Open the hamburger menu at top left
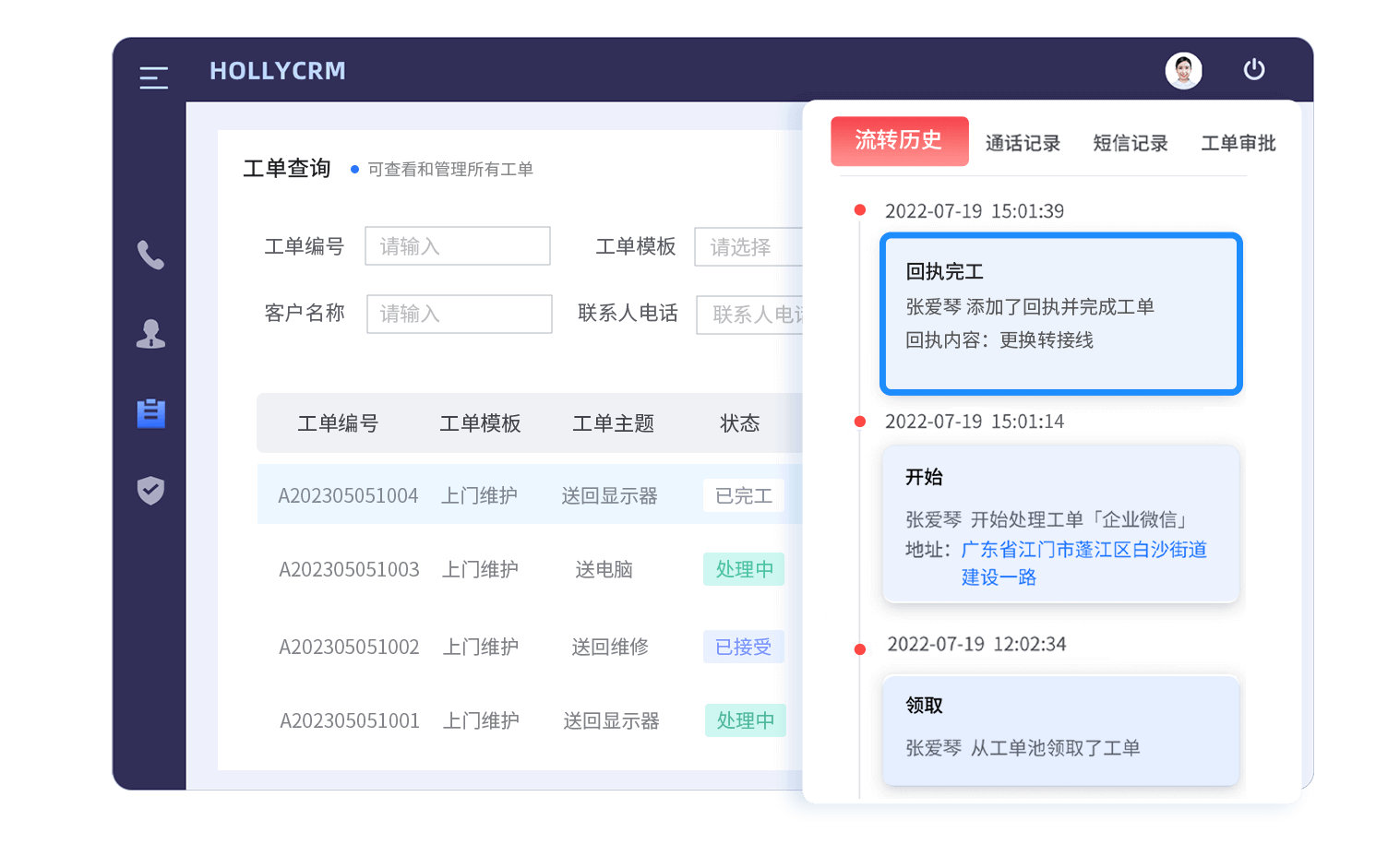 153,77
